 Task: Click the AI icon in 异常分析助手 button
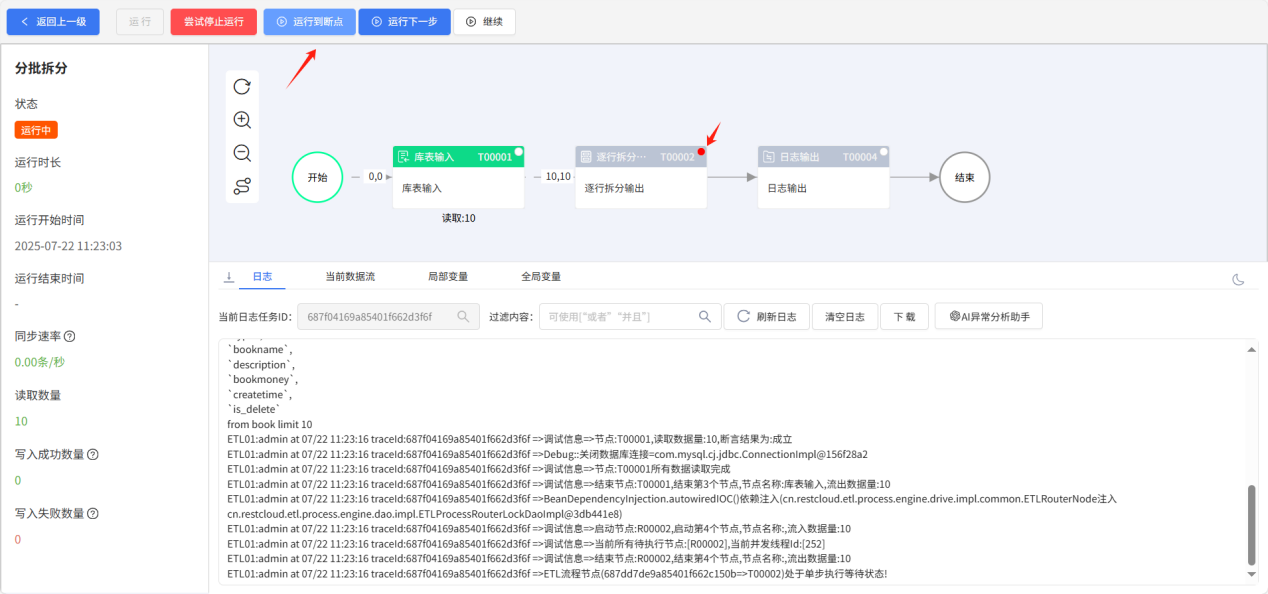coord(953,317)
